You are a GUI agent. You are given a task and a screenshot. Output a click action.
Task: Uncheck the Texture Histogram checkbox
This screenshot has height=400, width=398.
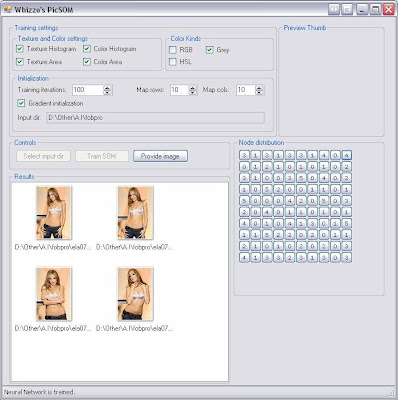[20, 49]
